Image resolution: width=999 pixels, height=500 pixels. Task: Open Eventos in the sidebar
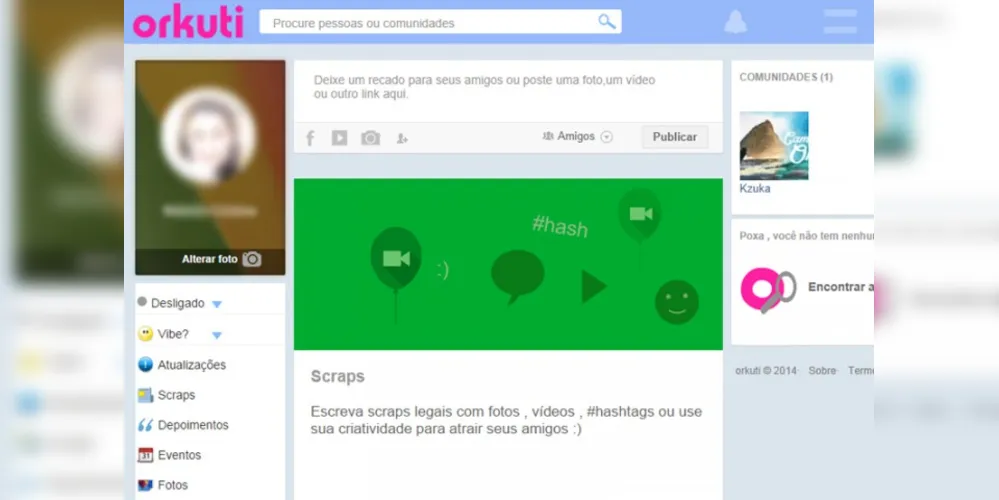click(179, 455)
